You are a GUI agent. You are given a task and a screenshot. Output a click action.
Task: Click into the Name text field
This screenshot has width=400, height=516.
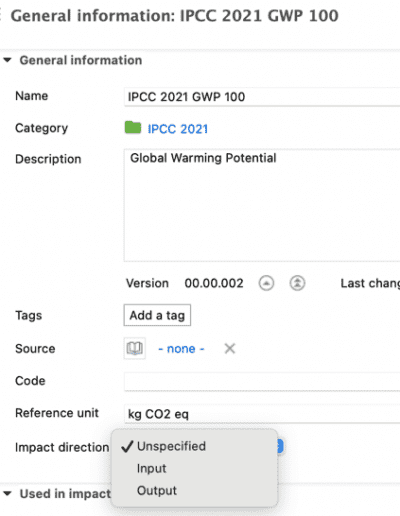tap(262, 97)
